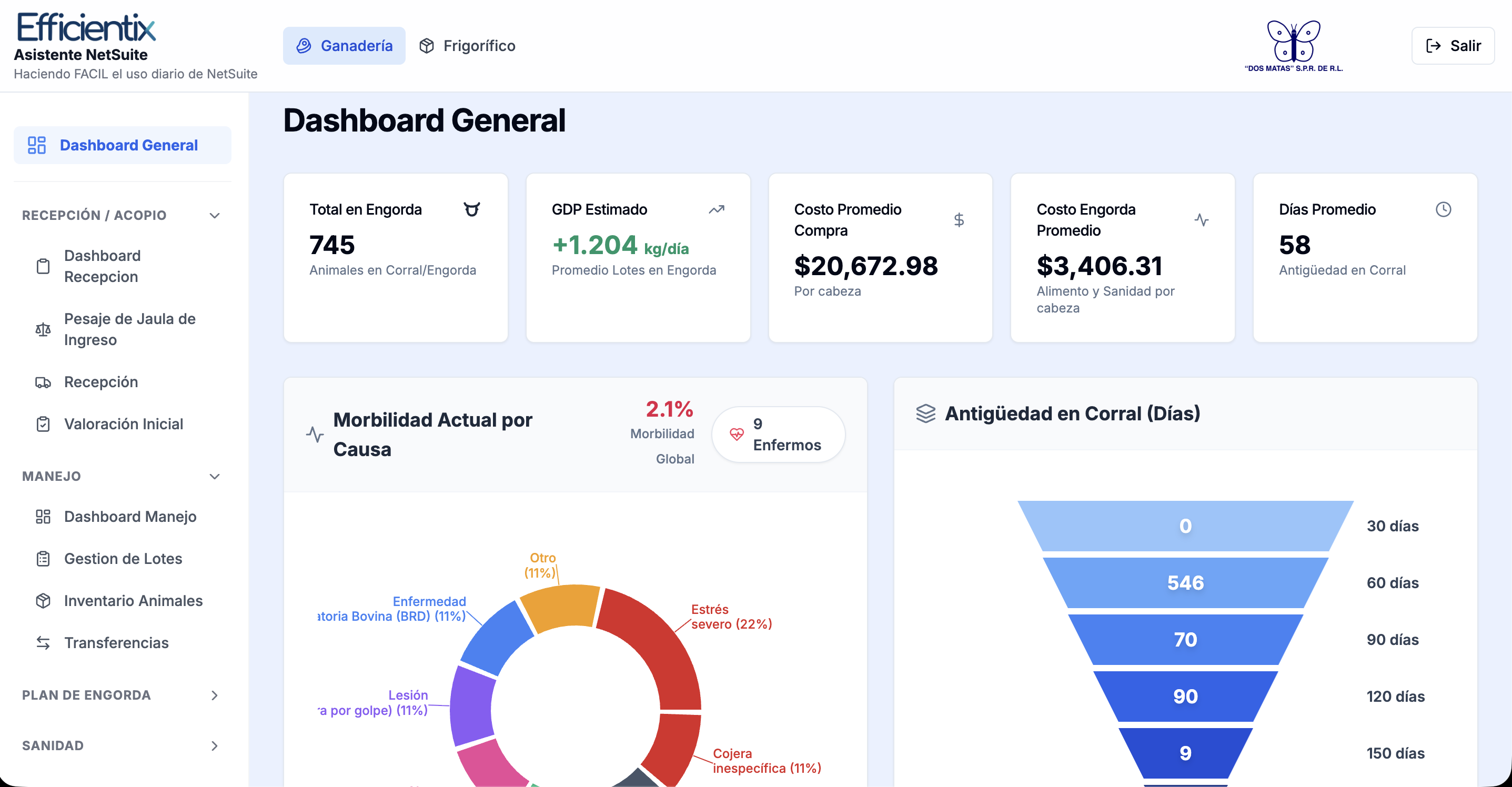Switch to the Frigorífico tab
Viewport: 1512px width, 787px height.
coord(467,46)
